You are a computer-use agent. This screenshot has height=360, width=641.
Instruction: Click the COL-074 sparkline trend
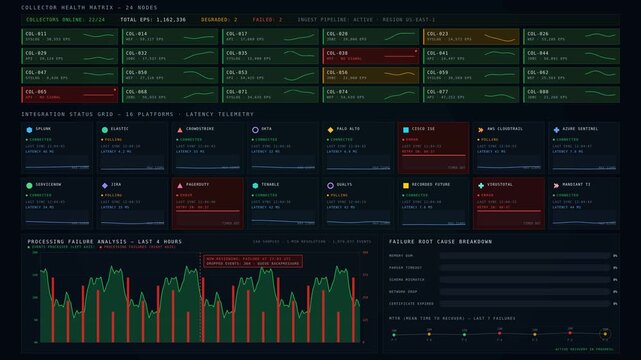click(x=399, y=94)
